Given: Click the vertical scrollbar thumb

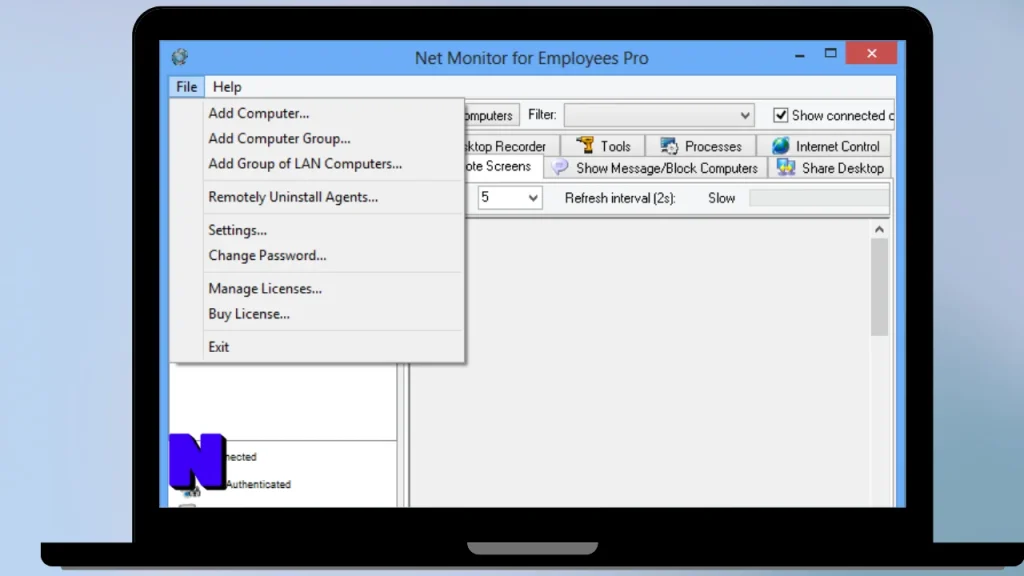Looking at the screenshot, I should [879, 287].
